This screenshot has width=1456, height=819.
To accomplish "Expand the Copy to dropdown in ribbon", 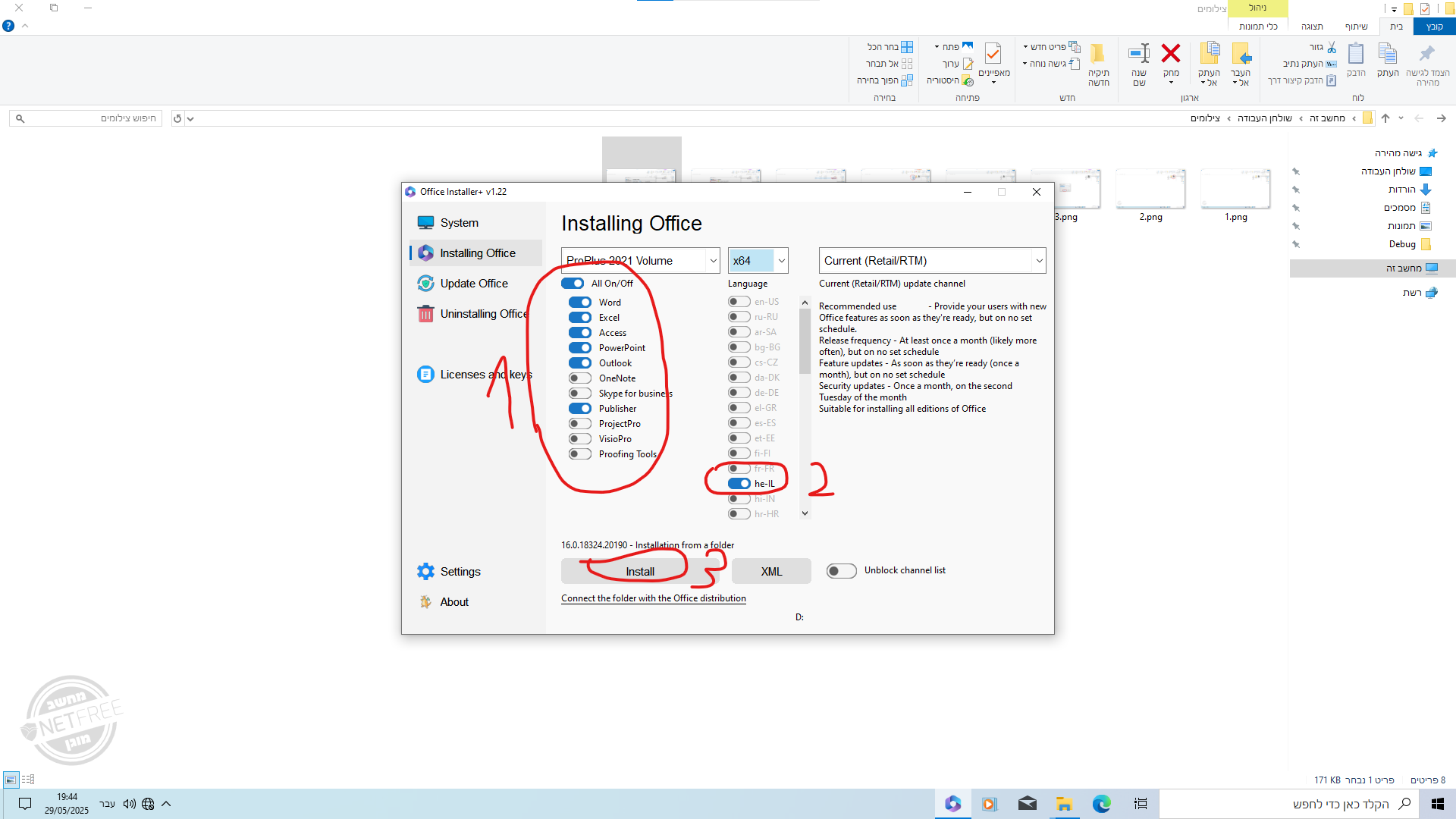I will click(1203, 83).
